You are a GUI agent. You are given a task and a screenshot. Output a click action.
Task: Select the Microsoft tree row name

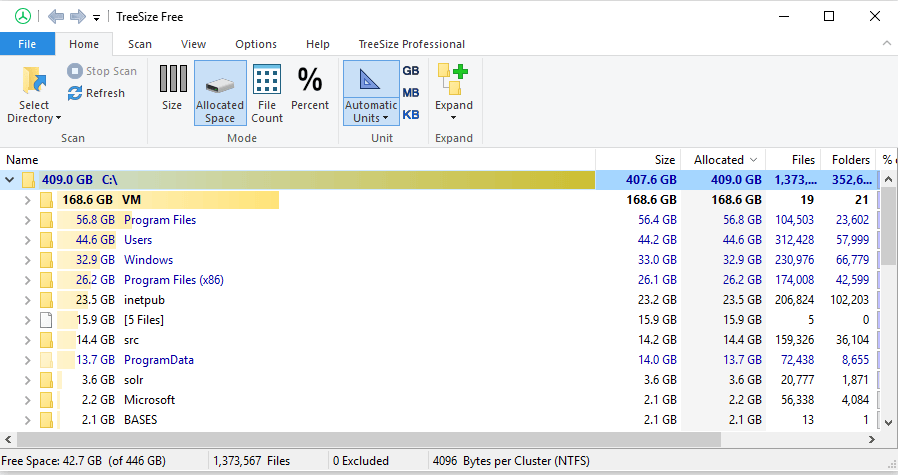click(x=149, y=400)
